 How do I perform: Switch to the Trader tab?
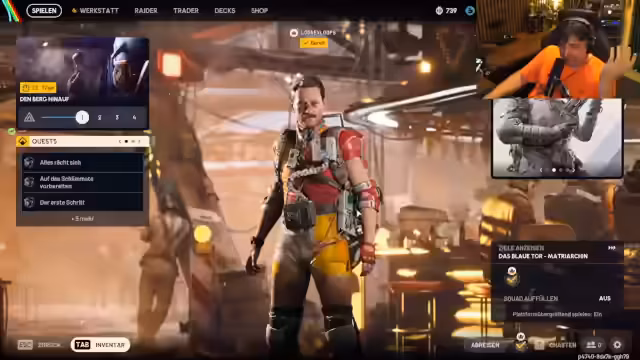click(x=186, y=11)
